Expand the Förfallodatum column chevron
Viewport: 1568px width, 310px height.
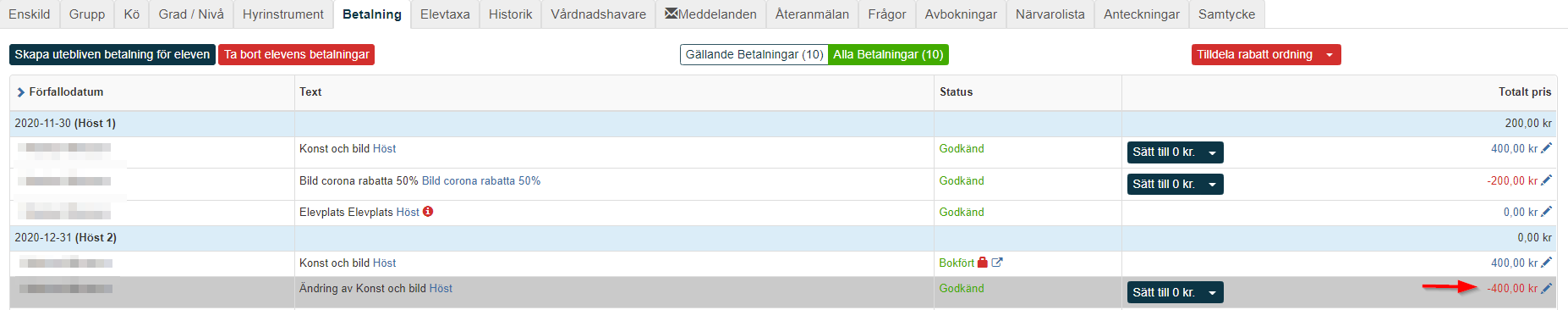click(x=20, y=92)
